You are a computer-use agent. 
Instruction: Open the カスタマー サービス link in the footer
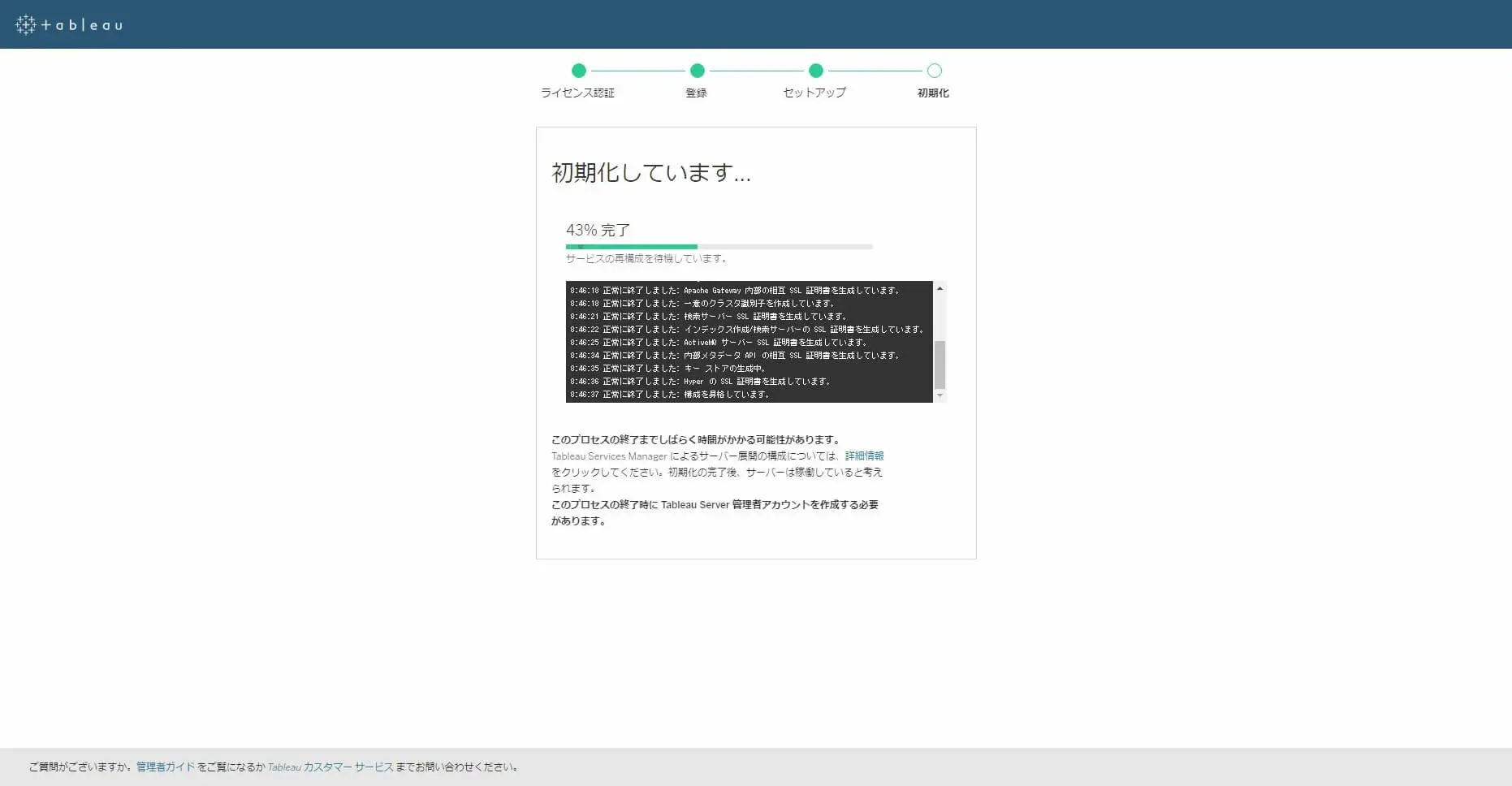[x=348, y=767]
